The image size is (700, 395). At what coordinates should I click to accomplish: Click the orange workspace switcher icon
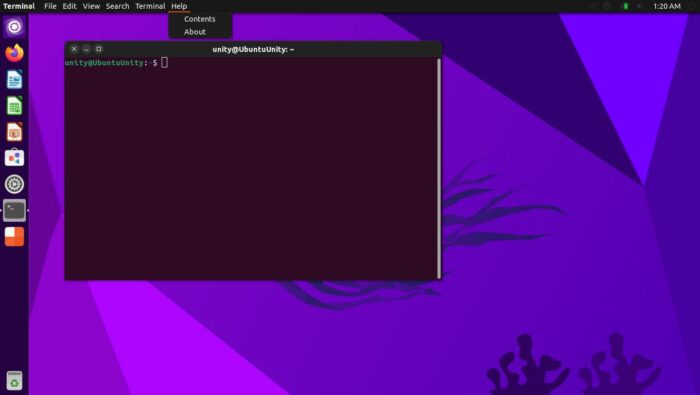coord(14,237)
